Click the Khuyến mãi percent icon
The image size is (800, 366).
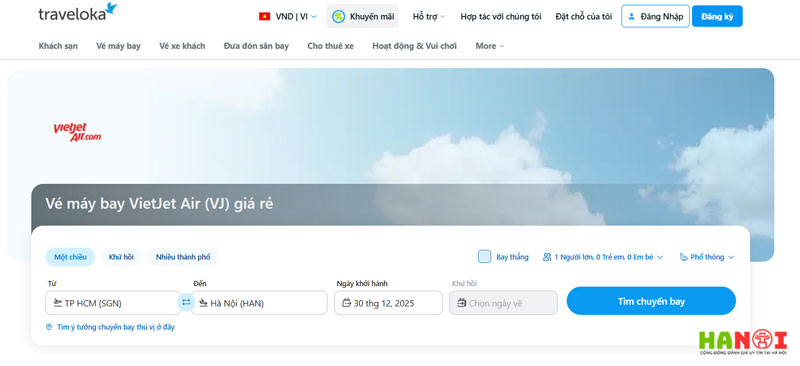(x=338, y=16)
